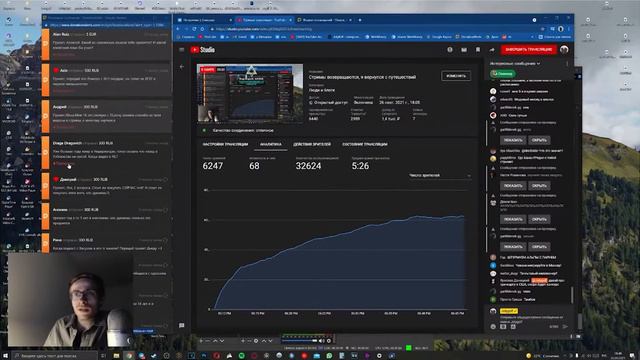Add a scene with OBS plus button
The image size is (640, 360).
pyautogui.click(x=201, y=340)
